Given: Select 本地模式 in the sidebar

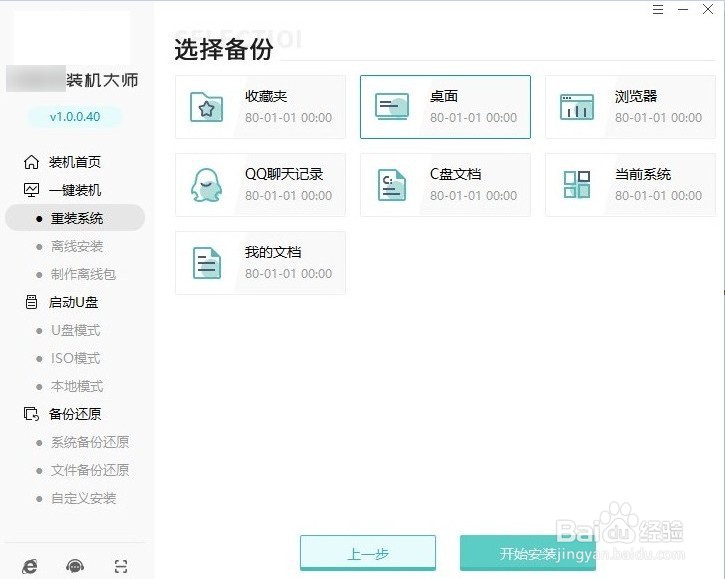Looking at the screenshot, I should 77,386.
